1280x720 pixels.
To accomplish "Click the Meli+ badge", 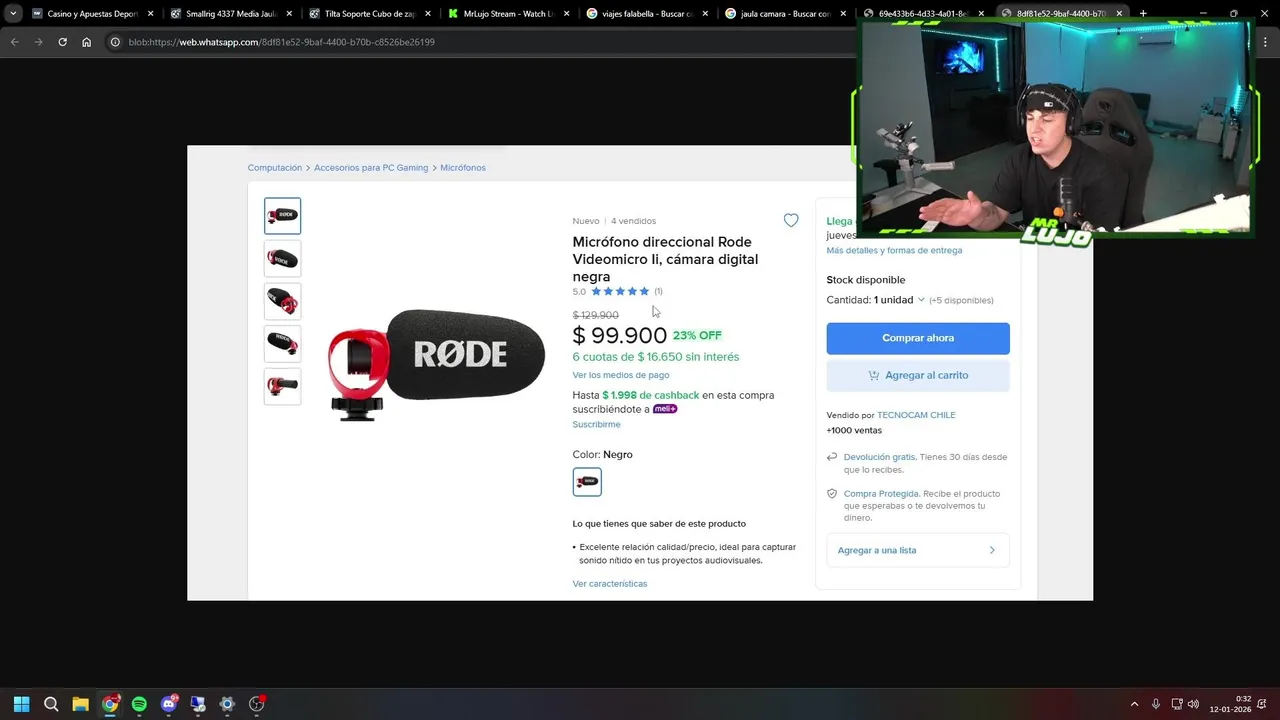I will tap(665, 409).
